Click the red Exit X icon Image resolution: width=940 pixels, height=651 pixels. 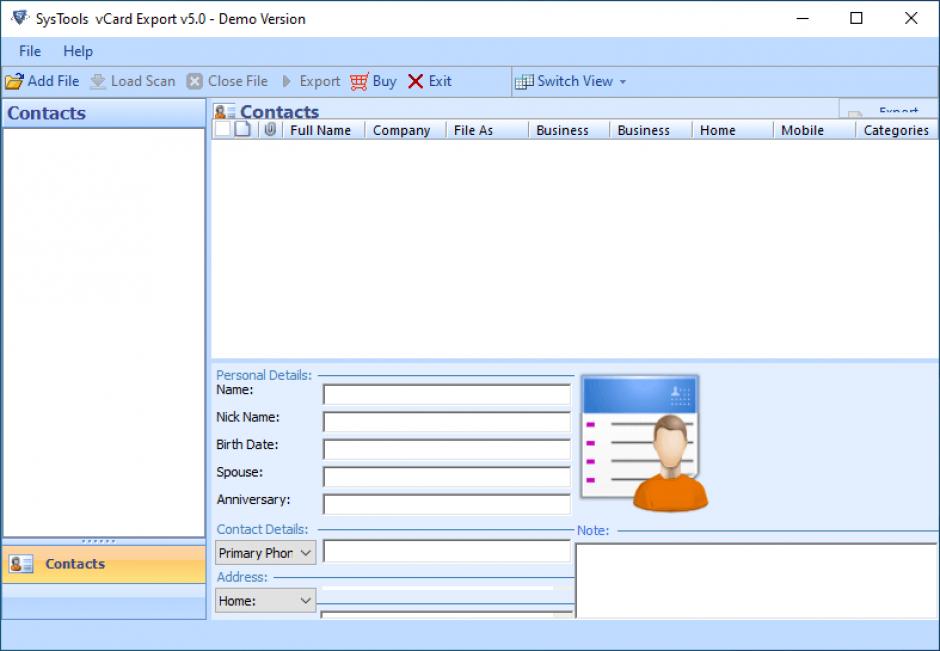(x=415, y=81)
